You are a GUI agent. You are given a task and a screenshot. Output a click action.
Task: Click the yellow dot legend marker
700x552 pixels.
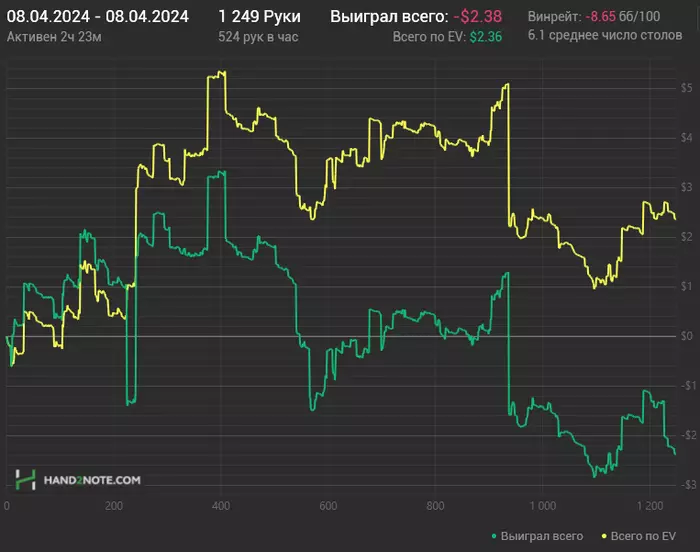point(606,537)
